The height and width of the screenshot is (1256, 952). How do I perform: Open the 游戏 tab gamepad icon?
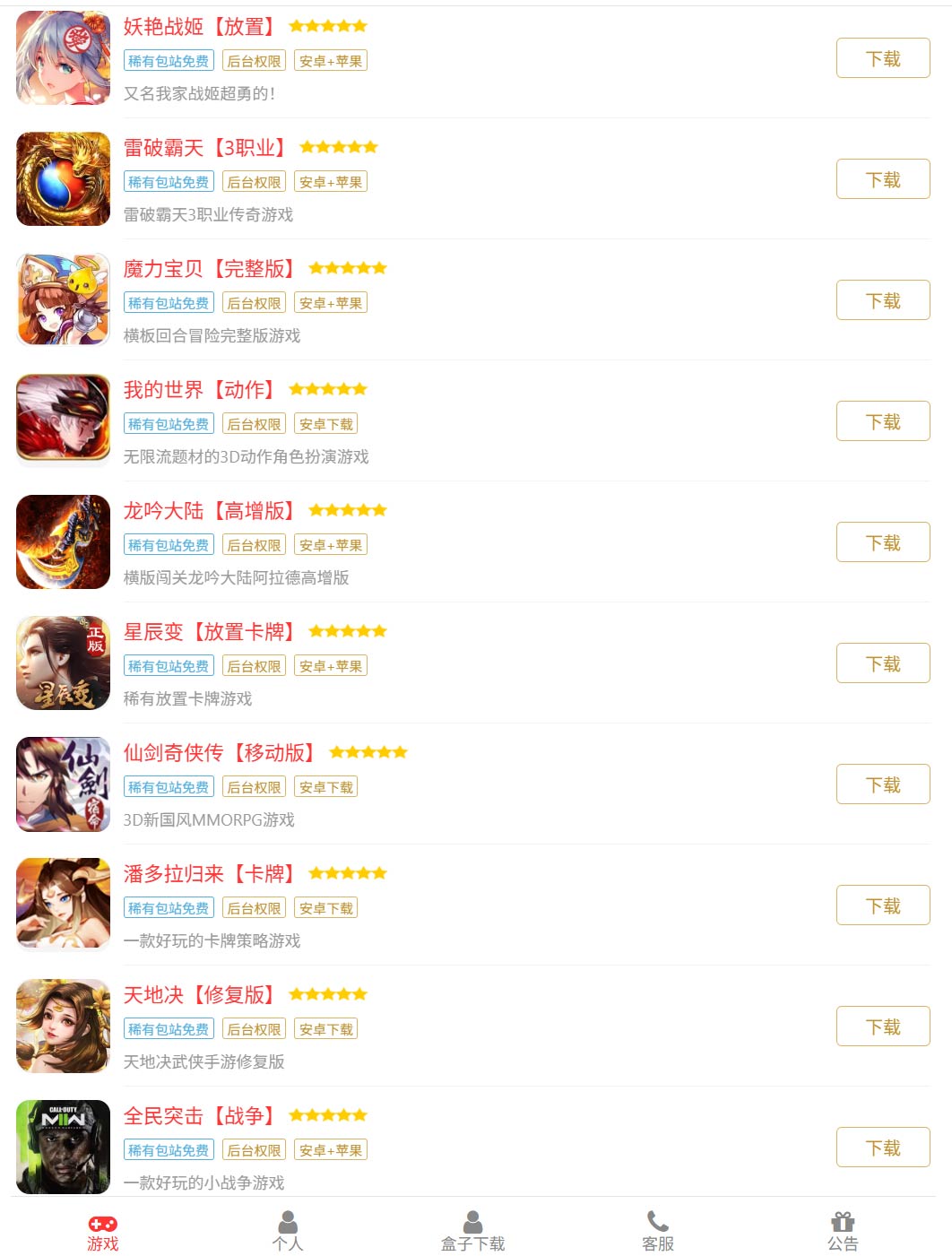pyautogui.click(x=102, y=1224)
